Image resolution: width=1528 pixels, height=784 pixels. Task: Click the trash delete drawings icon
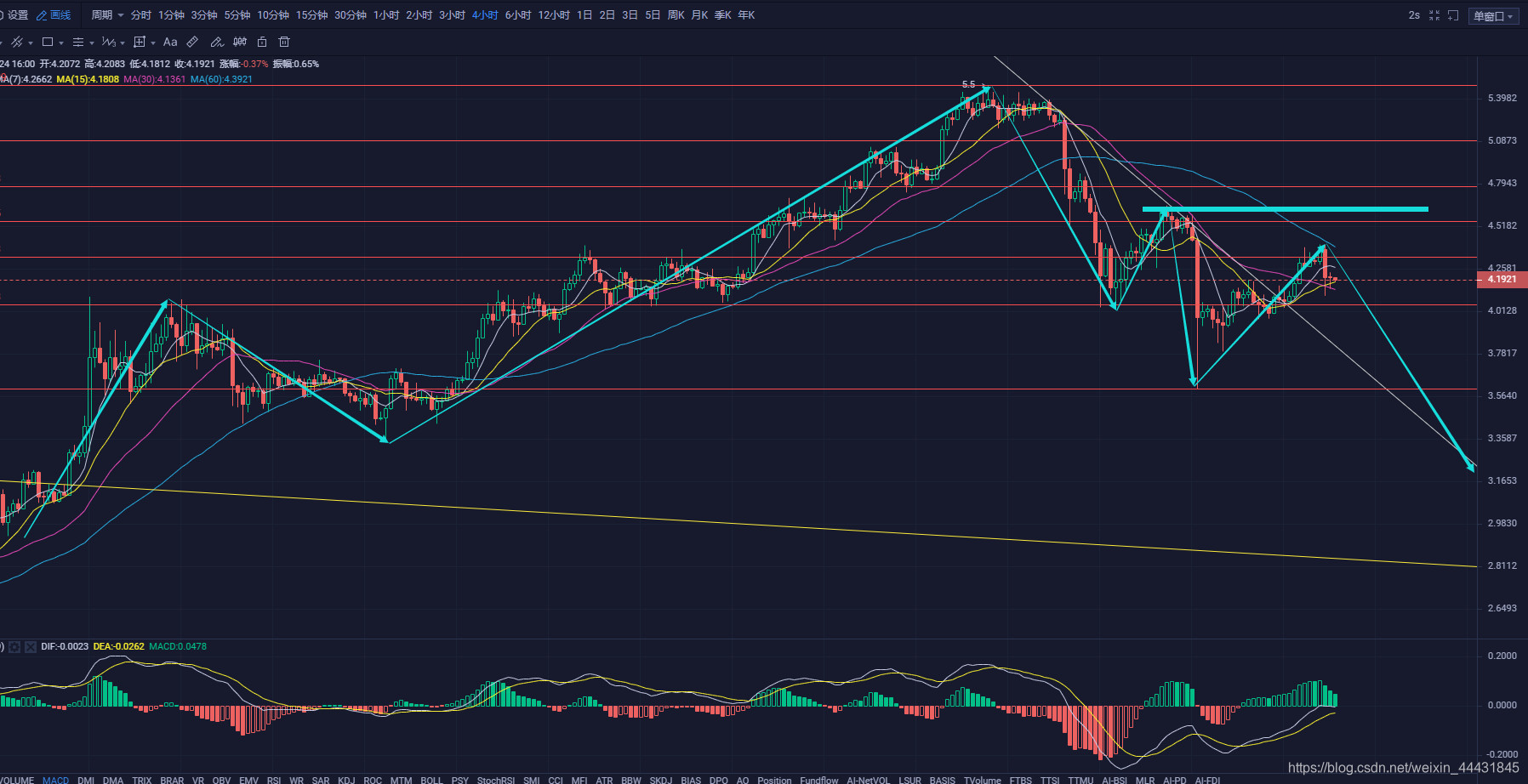(284, 42)
